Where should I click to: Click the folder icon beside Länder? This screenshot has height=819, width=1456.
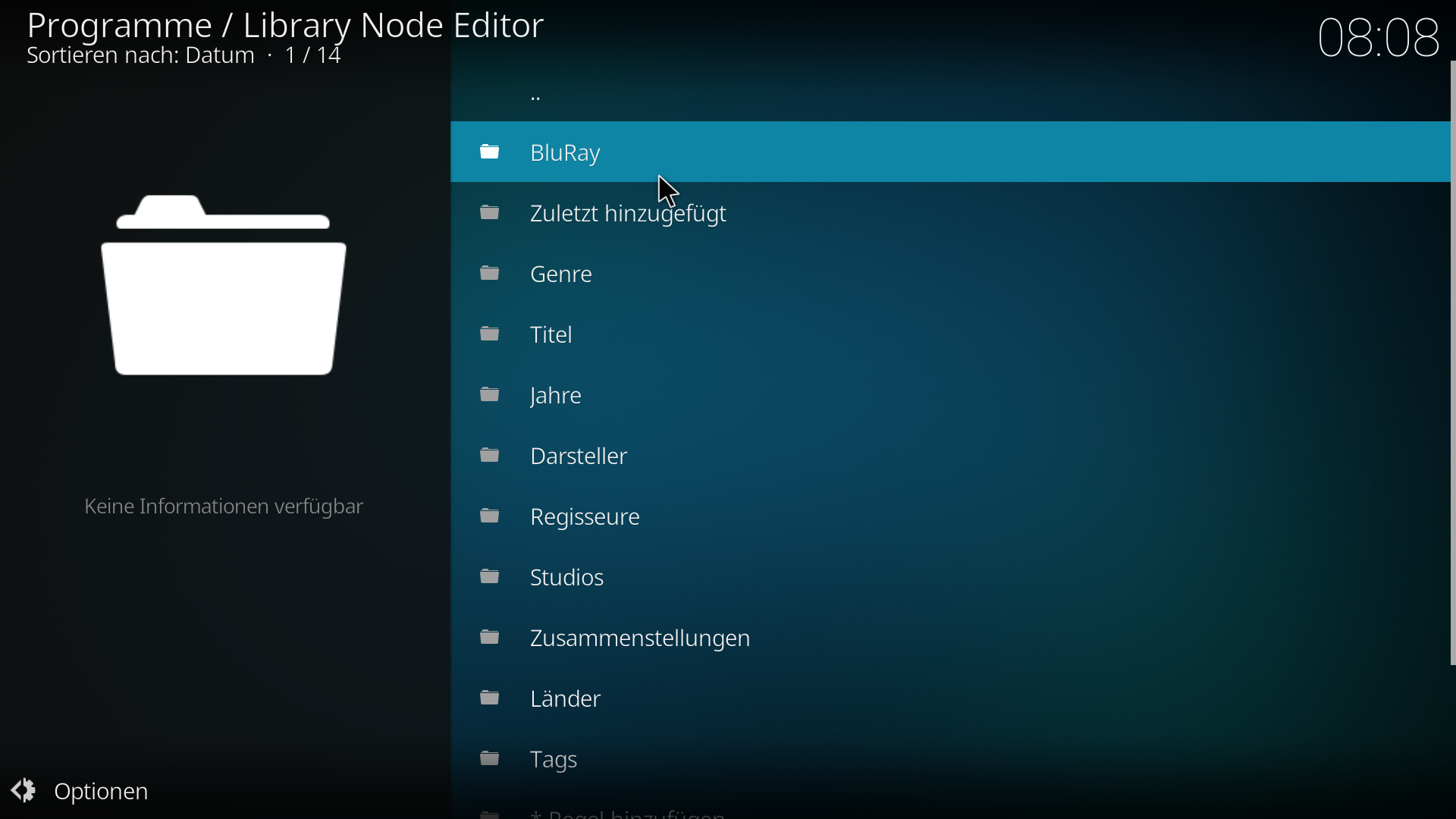click(491, 698)
